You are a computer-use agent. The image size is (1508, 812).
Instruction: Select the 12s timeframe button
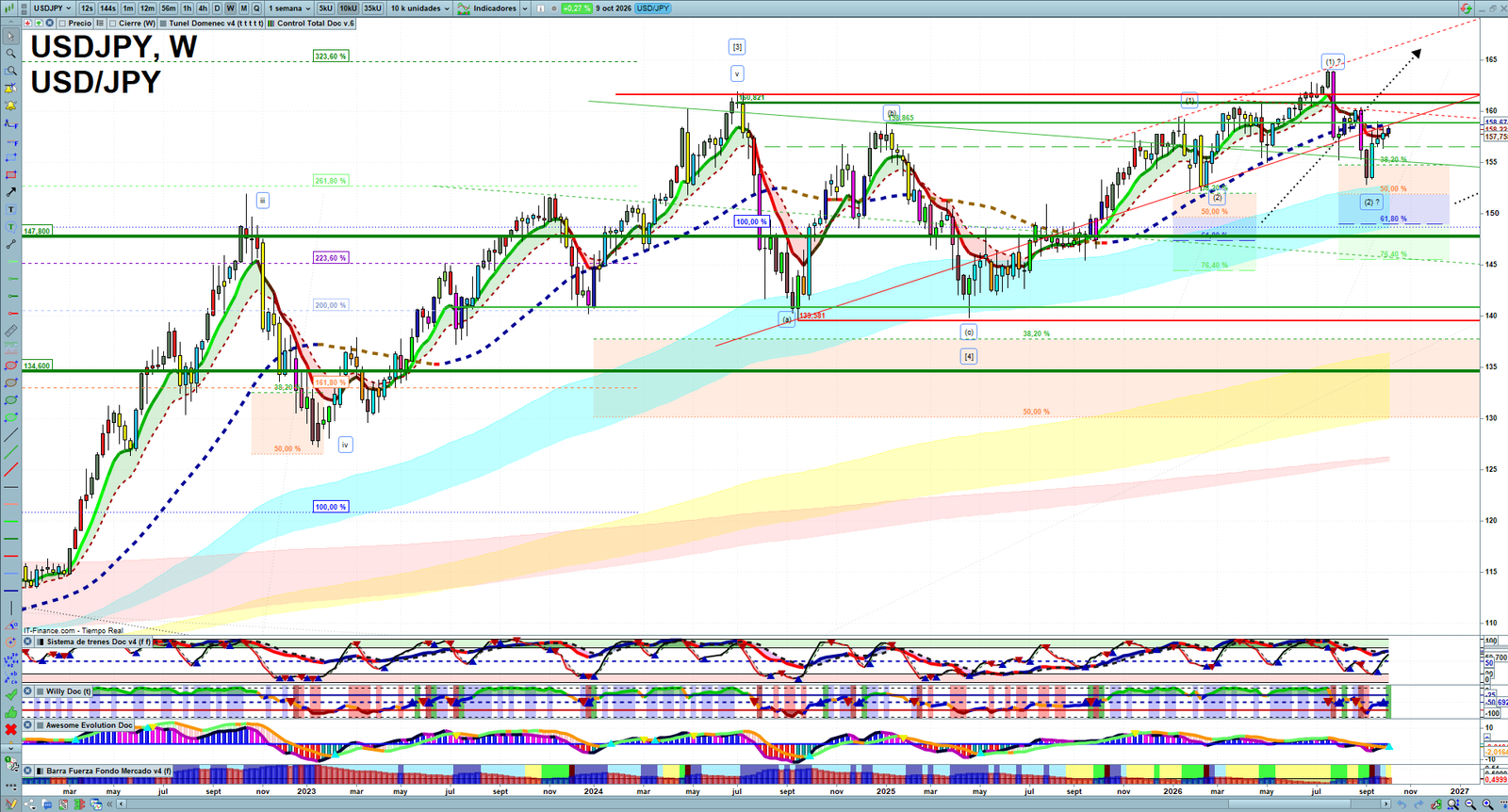(87, 8)
